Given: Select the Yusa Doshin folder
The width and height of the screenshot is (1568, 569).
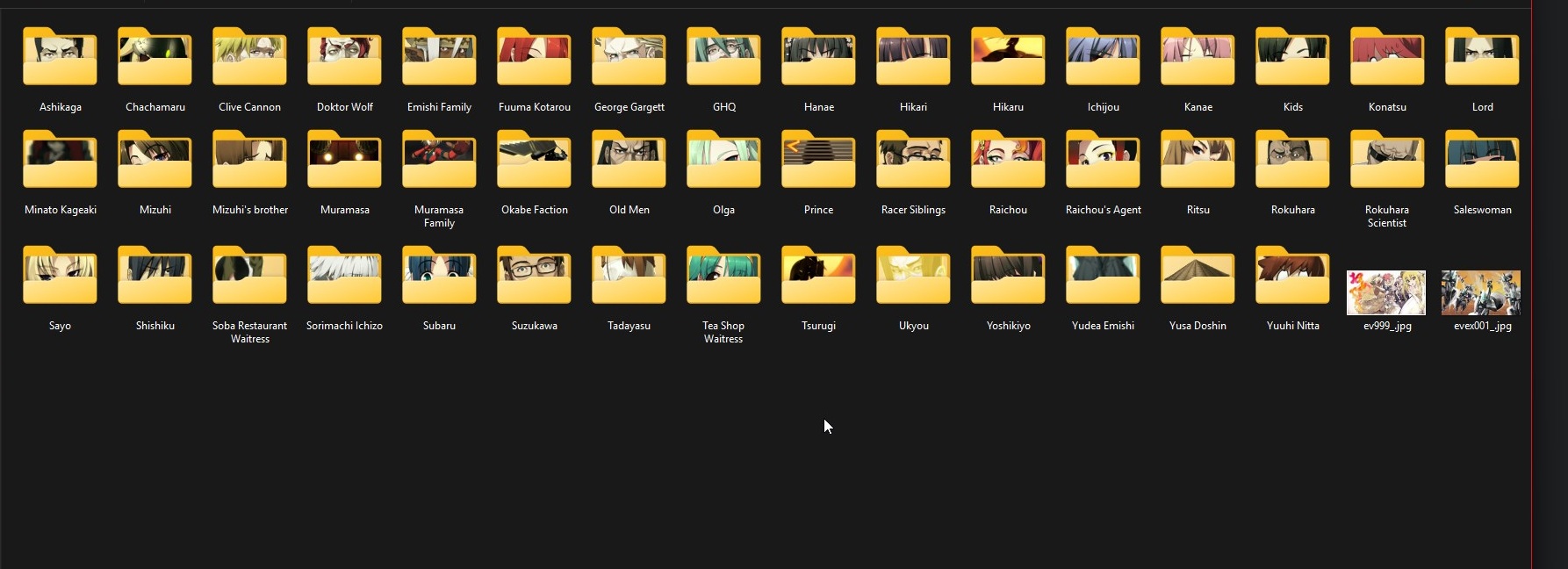Looking at the screenshot, I should (1198, 275).
